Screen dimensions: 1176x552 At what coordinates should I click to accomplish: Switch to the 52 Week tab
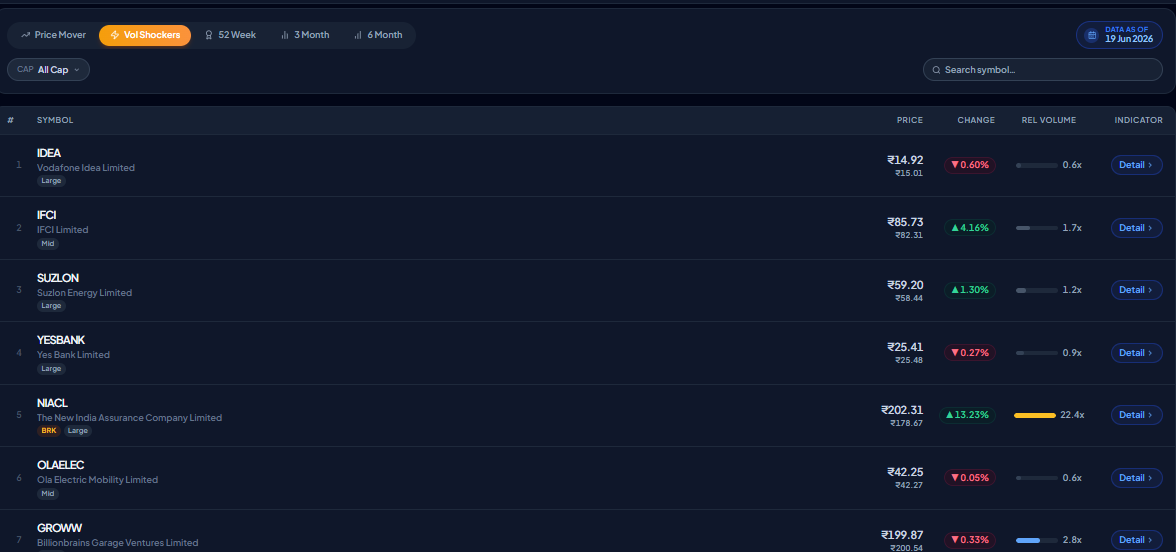pyautogui.click(x=230, y=35)
